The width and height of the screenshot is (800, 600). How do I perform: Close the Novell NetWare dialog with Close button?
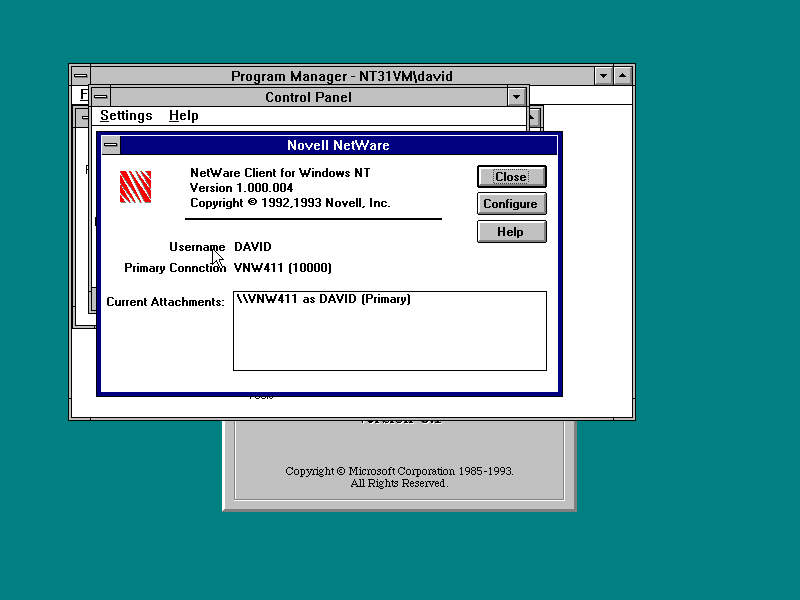(512, 177)
